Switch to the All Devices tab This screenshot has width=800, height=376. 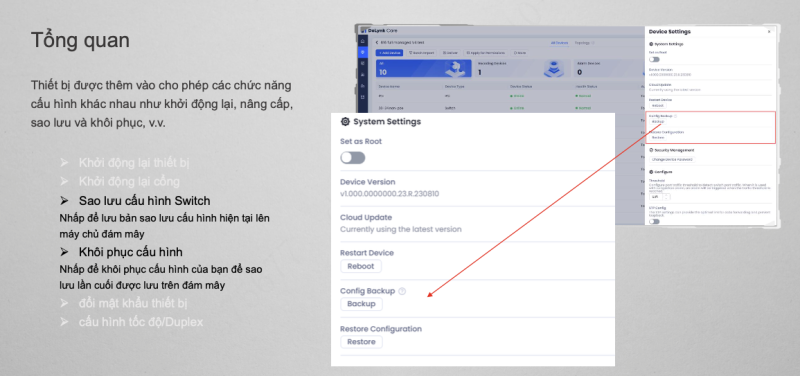point(559,43)
